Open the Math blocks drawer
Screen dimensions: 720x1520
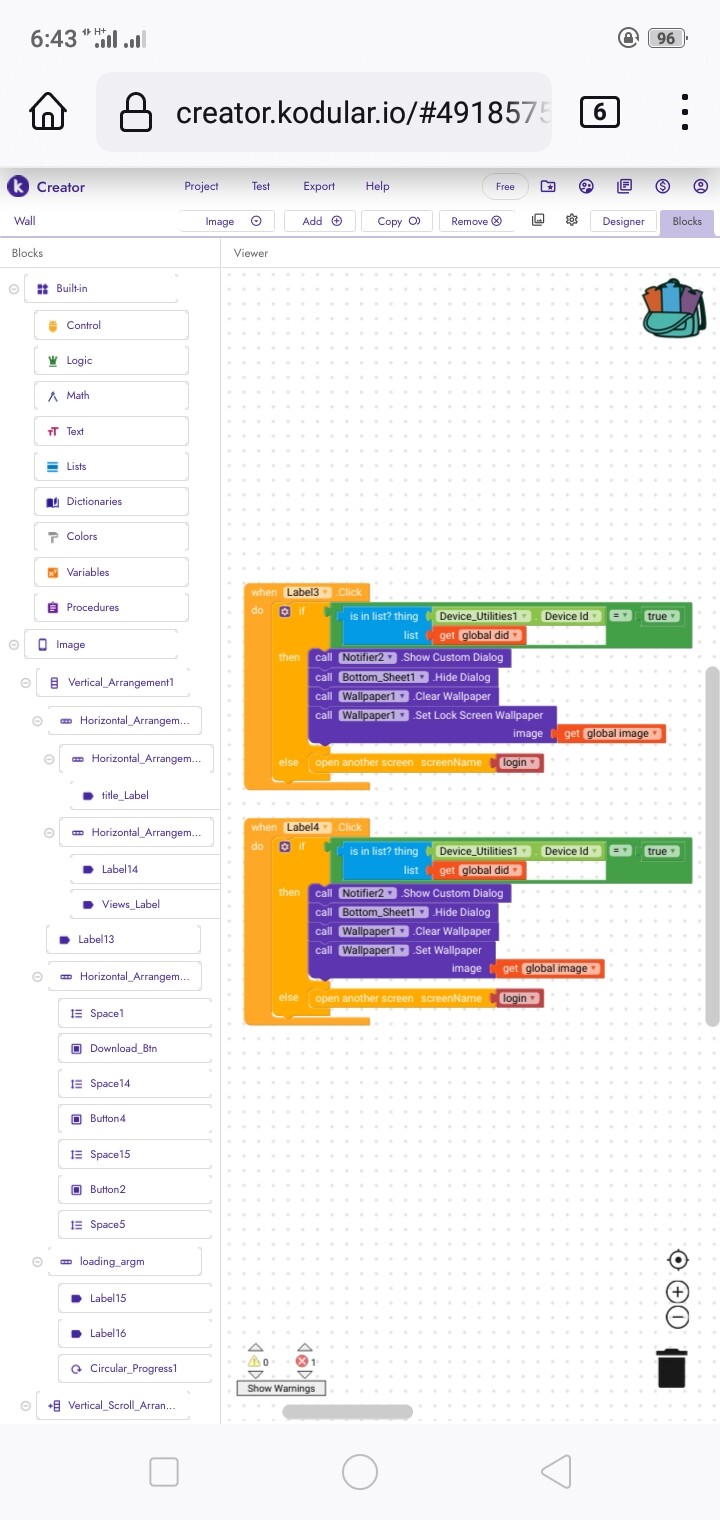[111, 395]
